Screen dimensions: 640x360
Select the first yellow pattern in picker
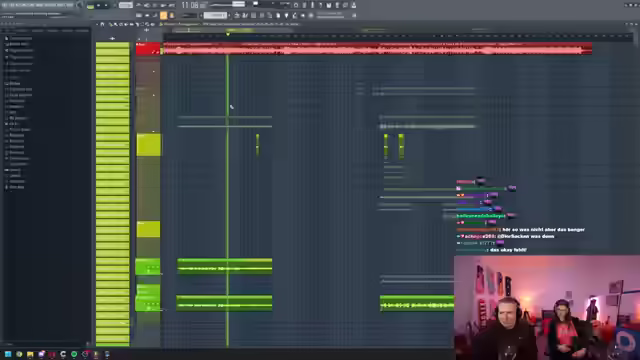(113, 46)
